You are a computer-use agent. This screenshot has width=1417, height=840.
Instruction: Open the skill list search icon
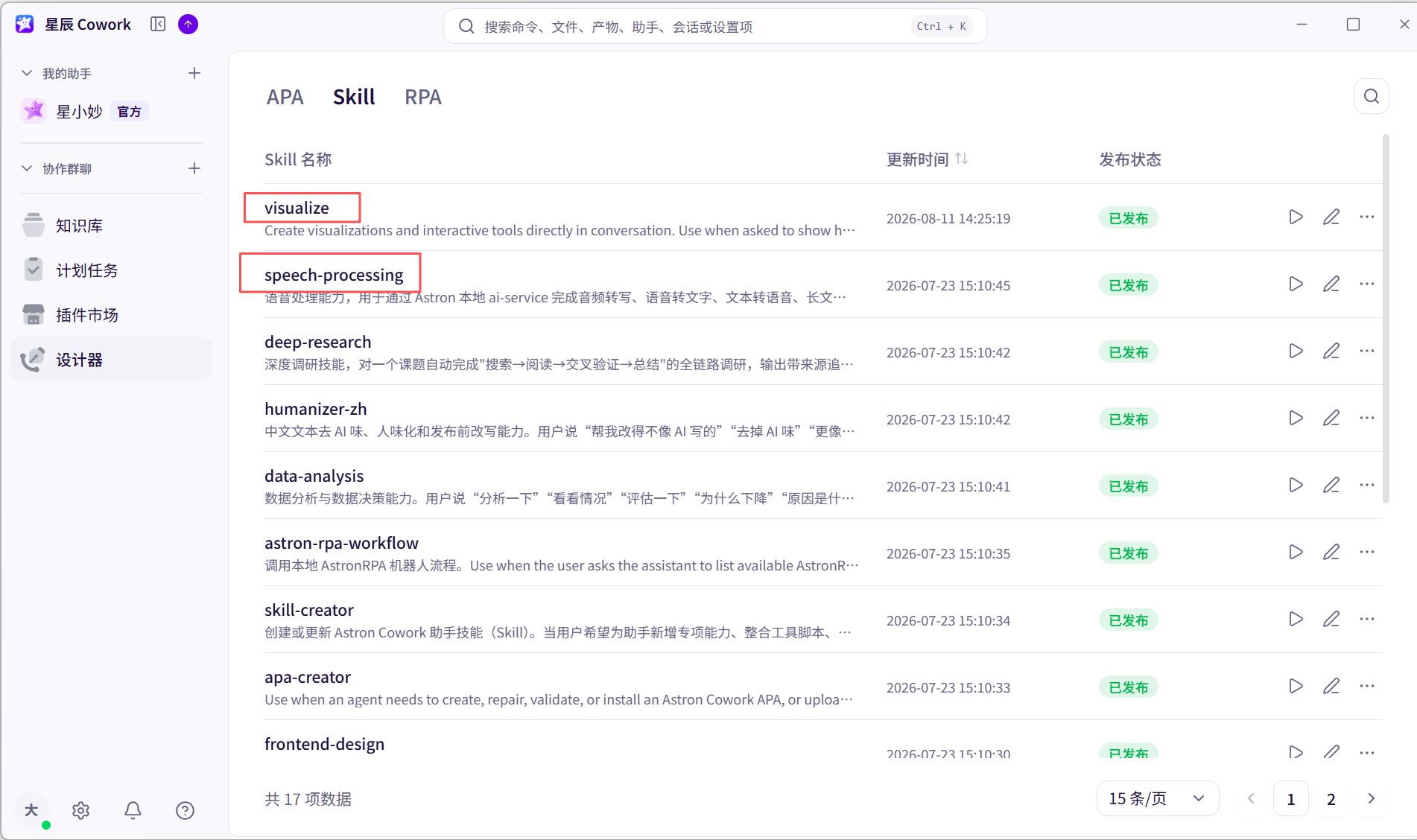[x=1371, y=96]
